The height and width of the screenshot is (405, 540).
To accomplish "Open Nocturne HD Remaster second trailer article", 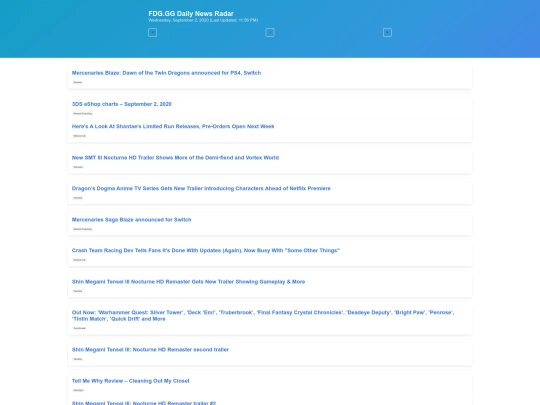I will point(150,350).
